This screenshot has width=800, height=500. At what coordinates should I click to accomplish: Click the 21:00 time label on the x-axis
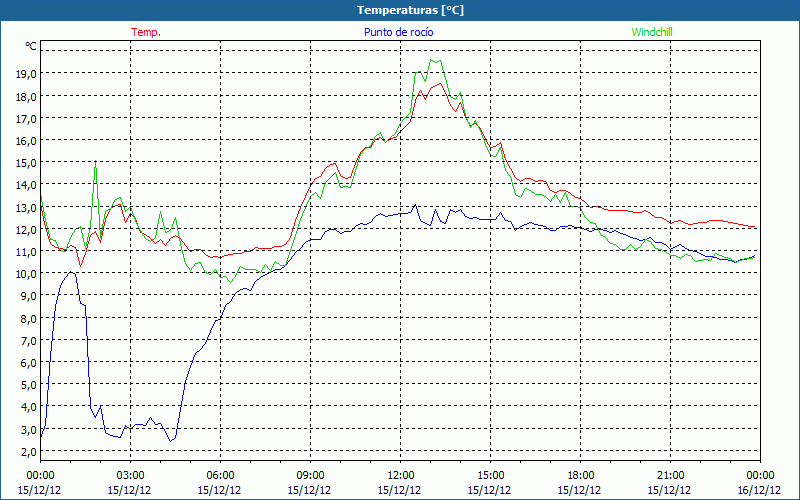pyautogui.click(x=670, y=476)
